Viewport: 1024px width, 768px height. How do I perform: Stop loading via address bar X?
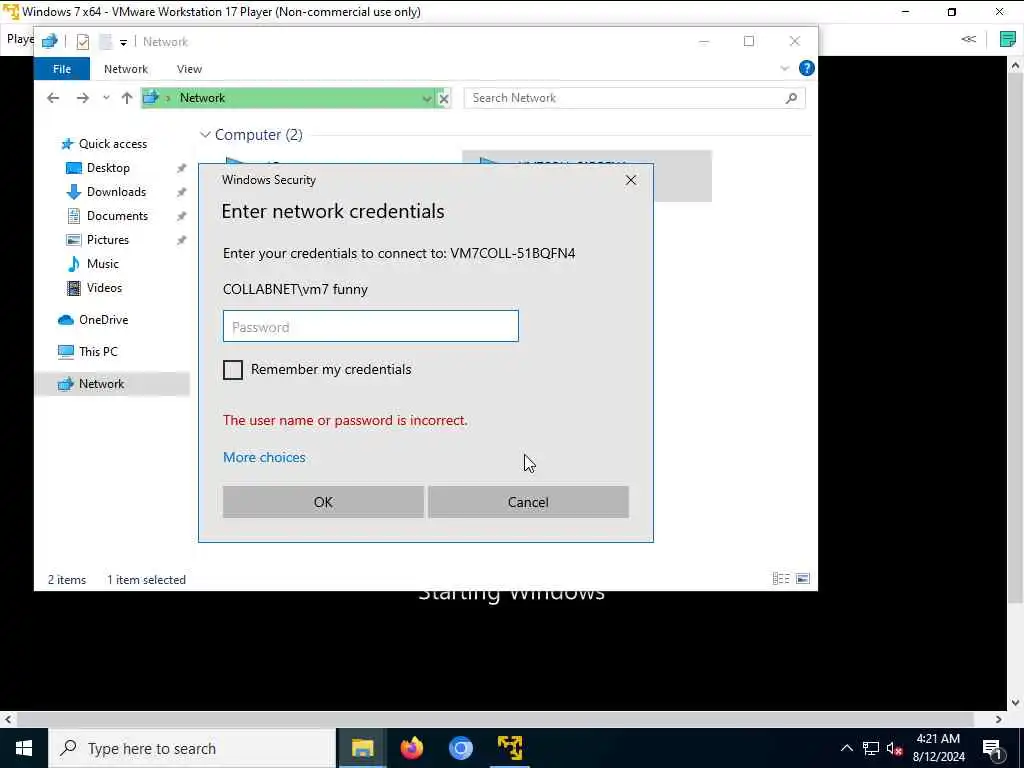(443, 99)
